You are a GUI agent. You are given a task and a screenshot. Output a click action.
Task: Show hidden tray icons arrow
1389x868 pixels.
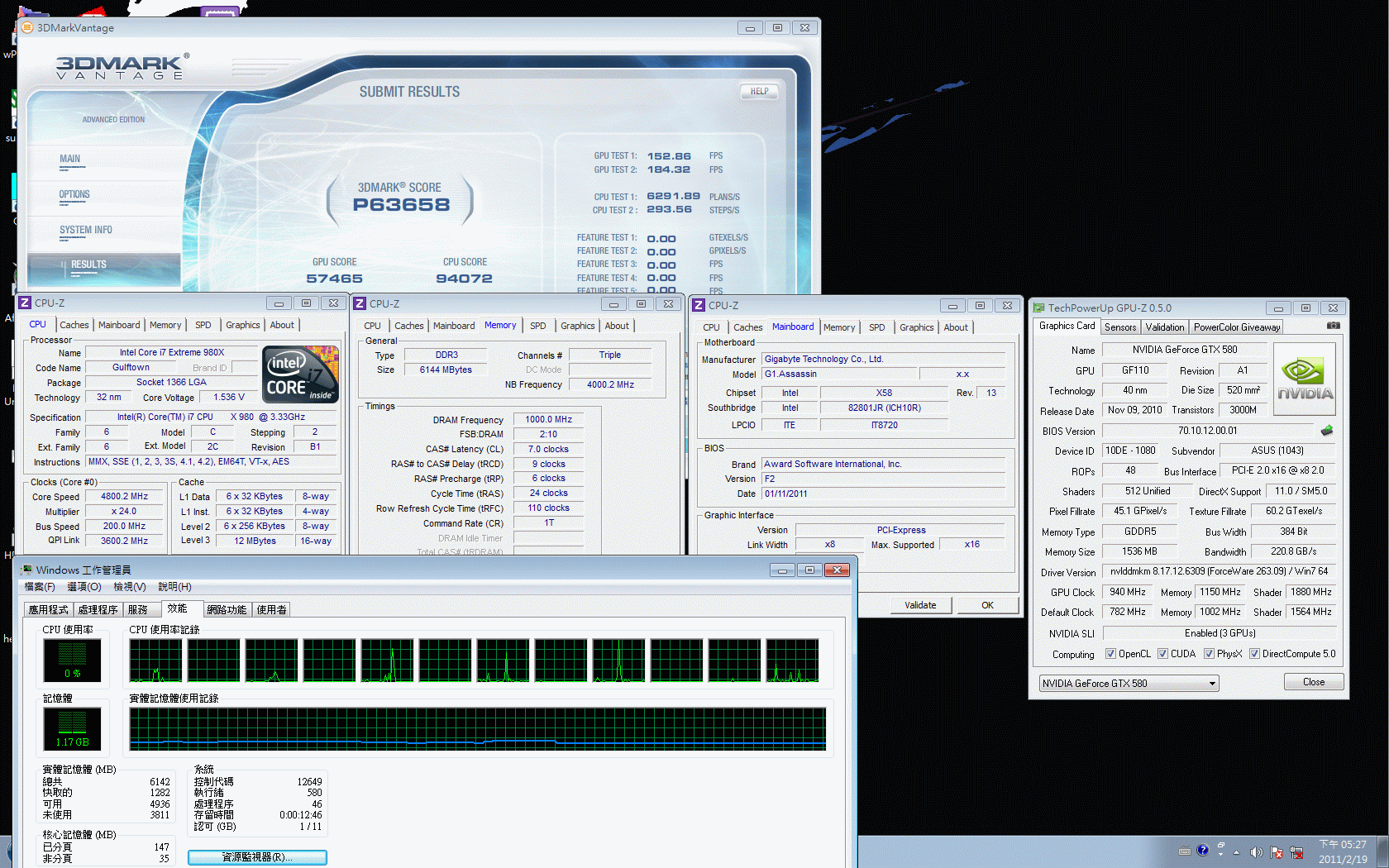point(1237,852)
